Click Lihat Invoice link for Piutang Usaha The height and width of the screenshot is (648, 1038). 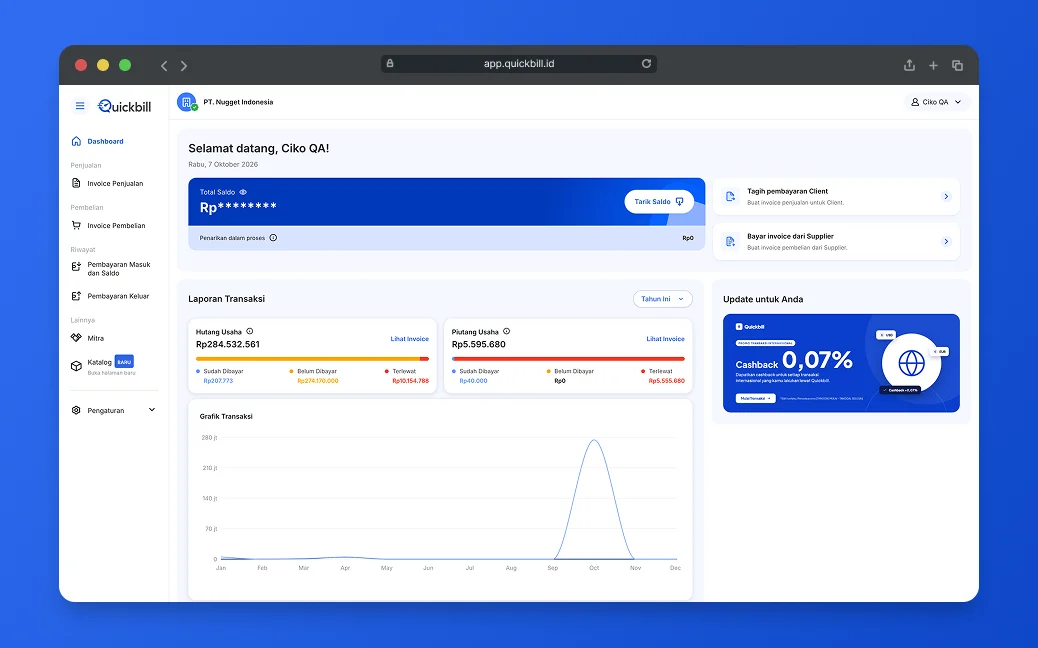tap(665, 339)
